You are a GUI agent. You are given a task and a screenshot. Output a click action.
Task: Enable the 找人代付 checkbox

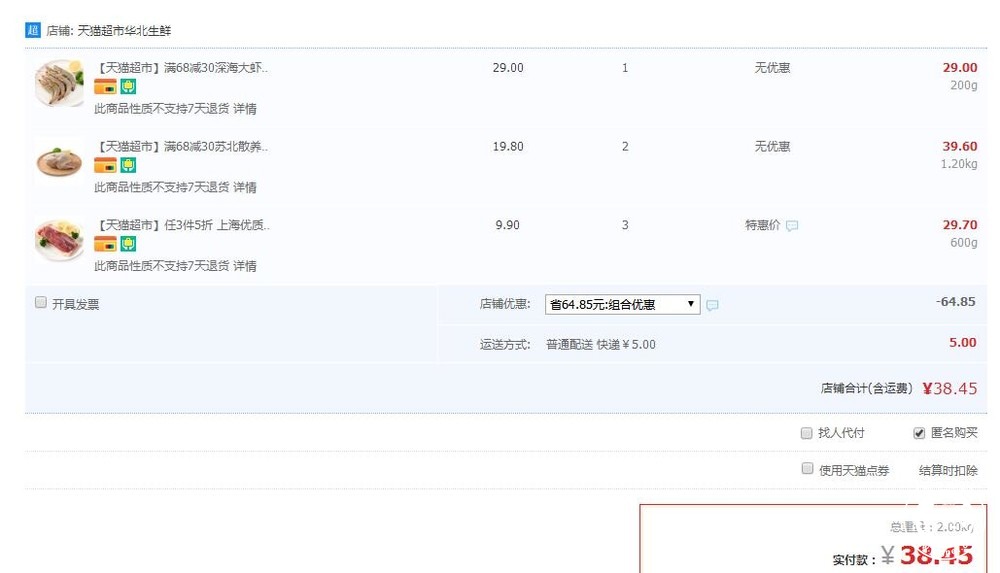point(807,433)
